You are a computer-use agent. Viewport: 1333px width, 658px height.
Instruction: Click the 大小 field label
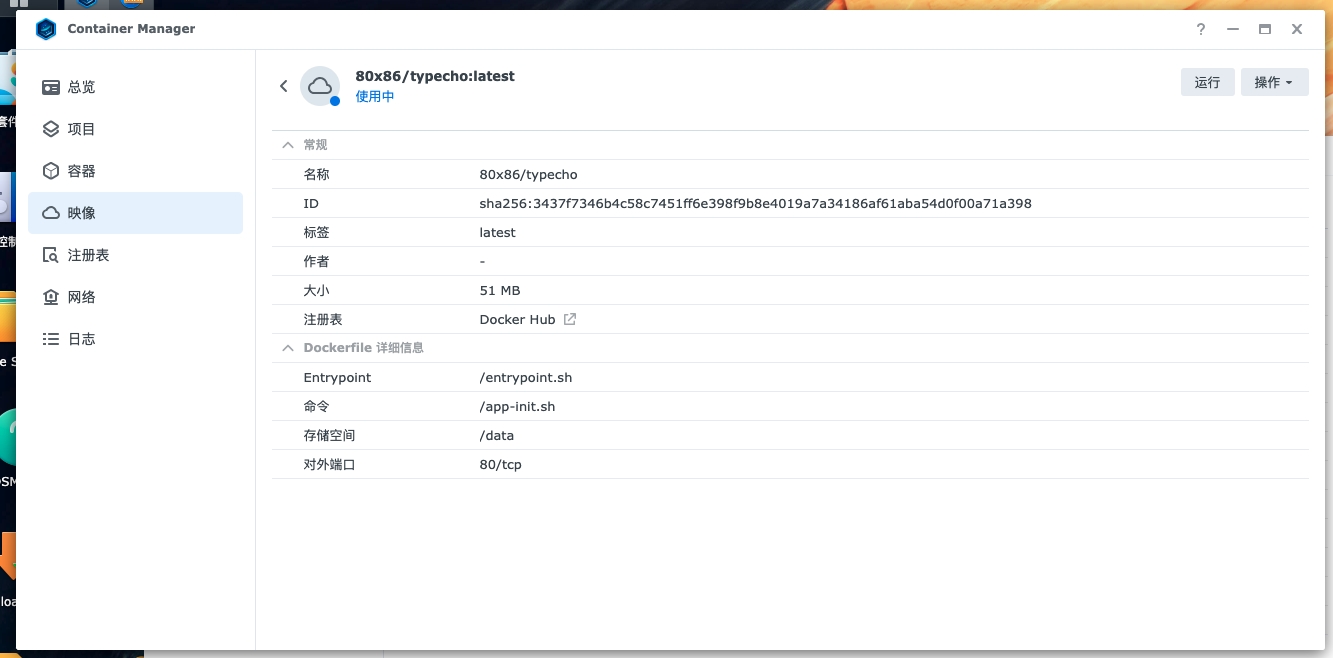(317, 290)
